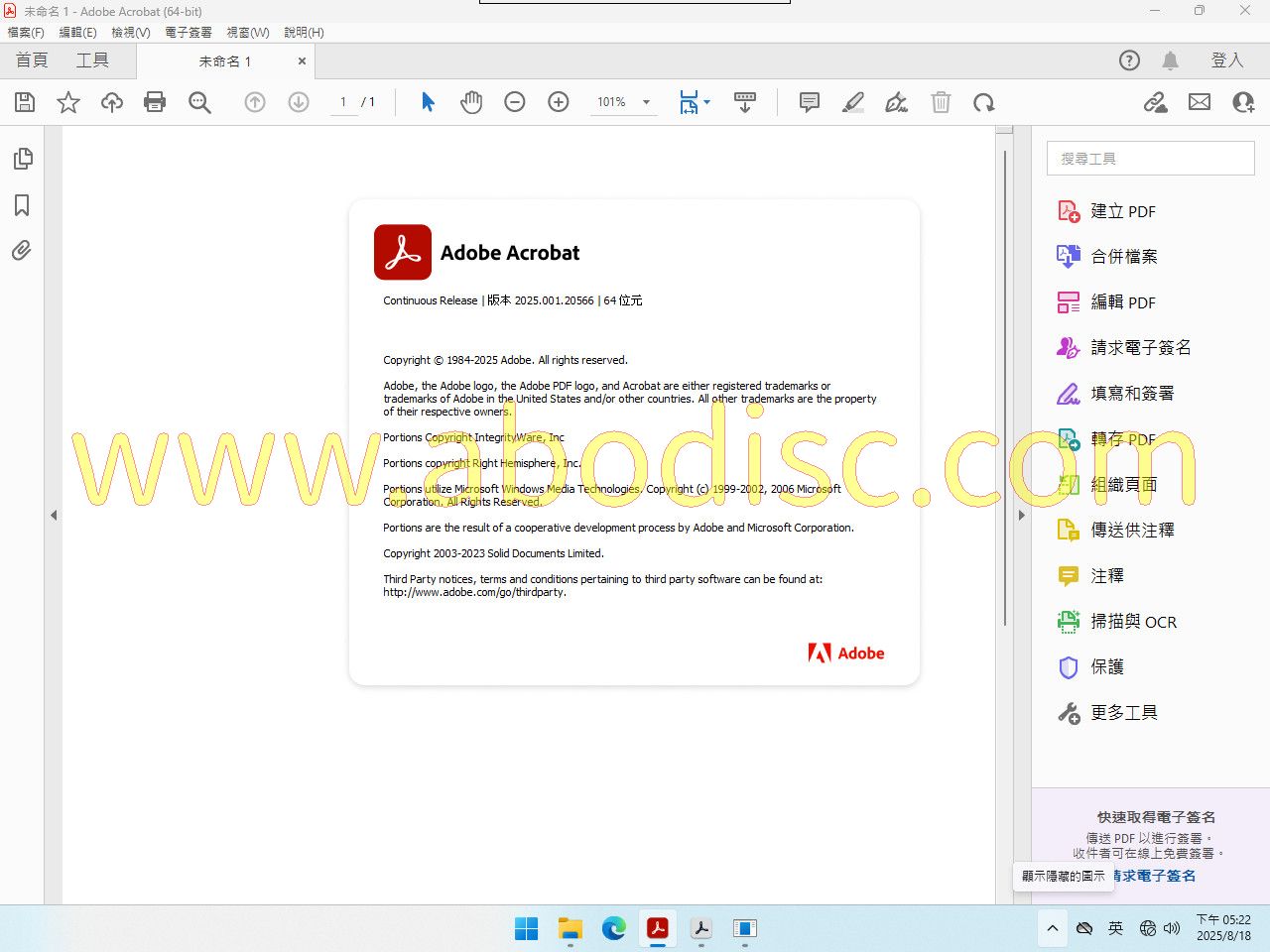Open the volume speaker tray icon
Image resolution: width=1270 pixels, height=952 pixels.
(x=1172, y=928)
